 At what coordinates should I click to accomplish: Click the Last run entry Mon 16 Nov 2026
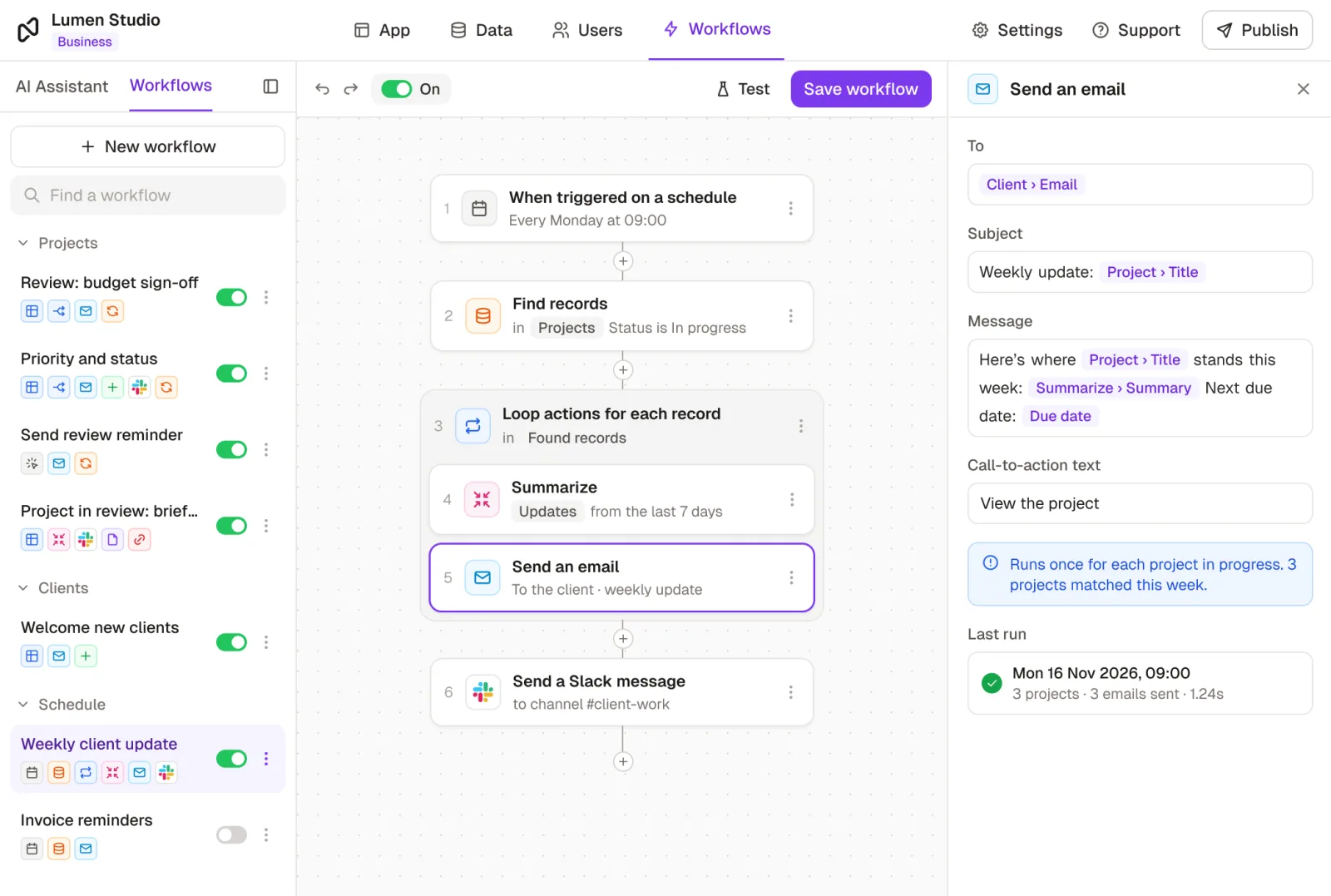pyautogui.click(x=1140, y=683)
